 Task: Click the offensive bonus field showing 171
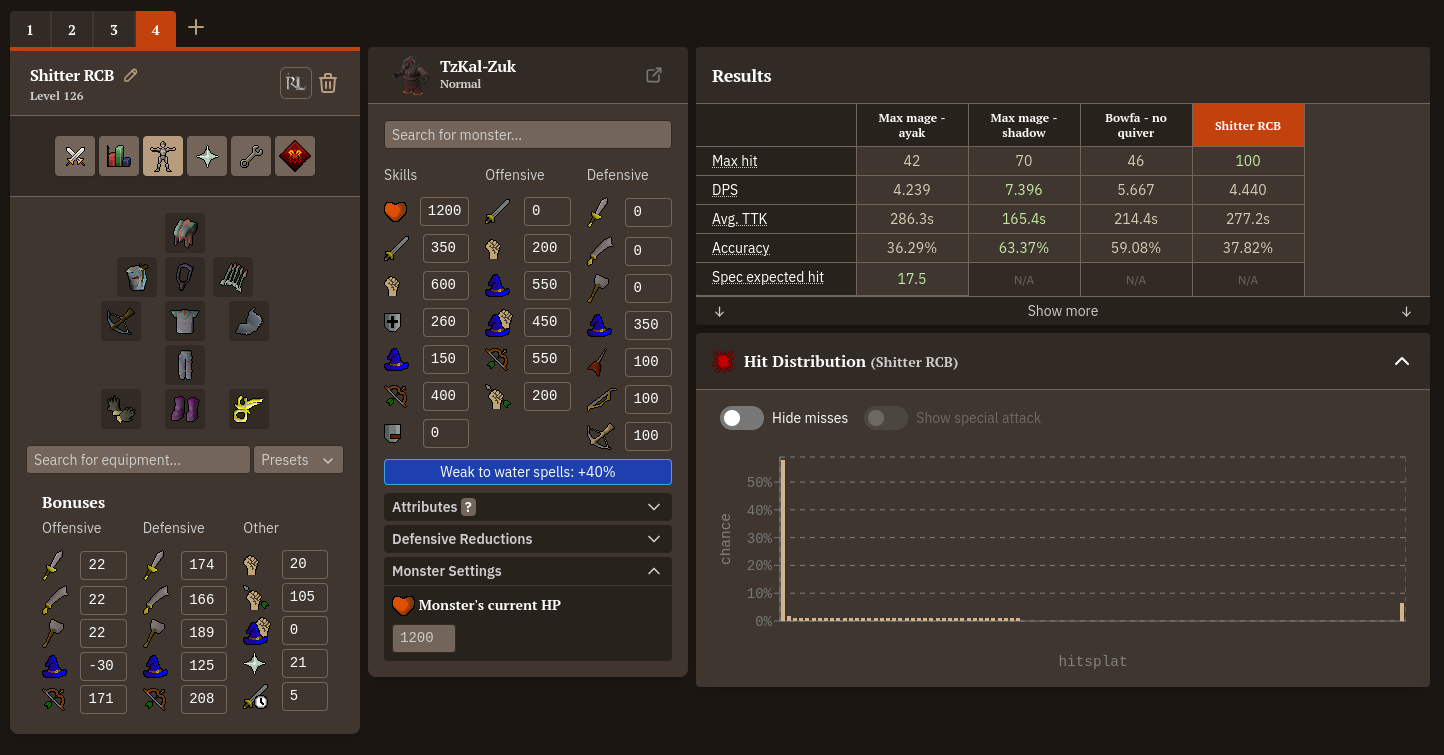(x=103, y=698)
